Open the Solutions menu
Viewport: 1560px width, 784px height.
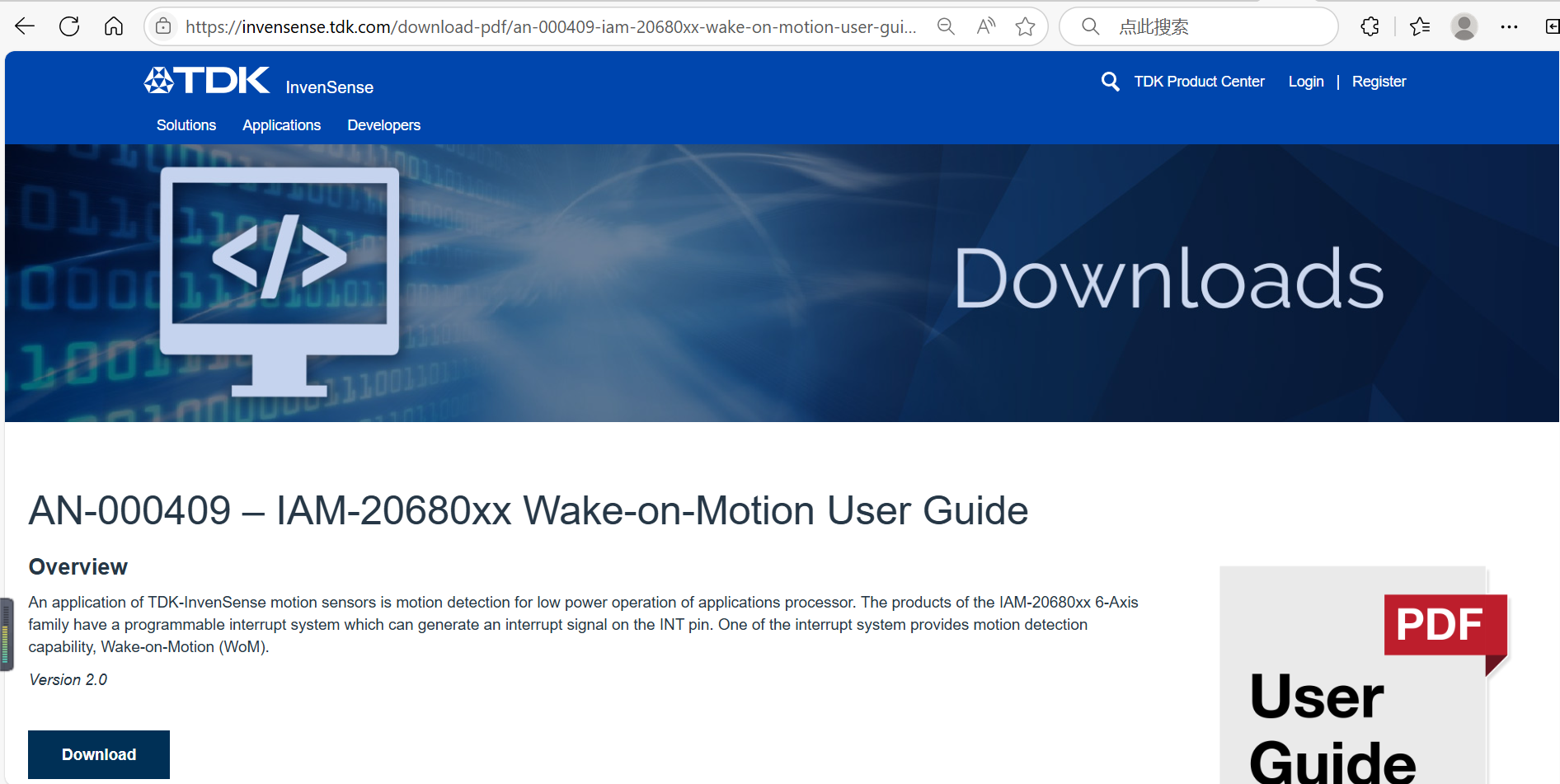pos(186,125)
